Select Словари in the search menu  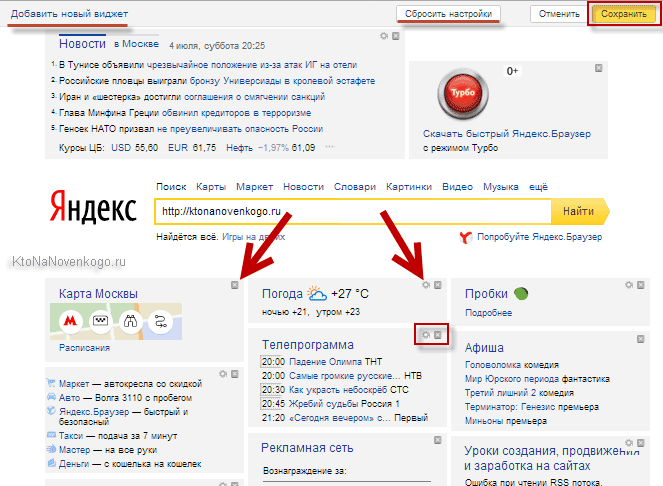355,187
